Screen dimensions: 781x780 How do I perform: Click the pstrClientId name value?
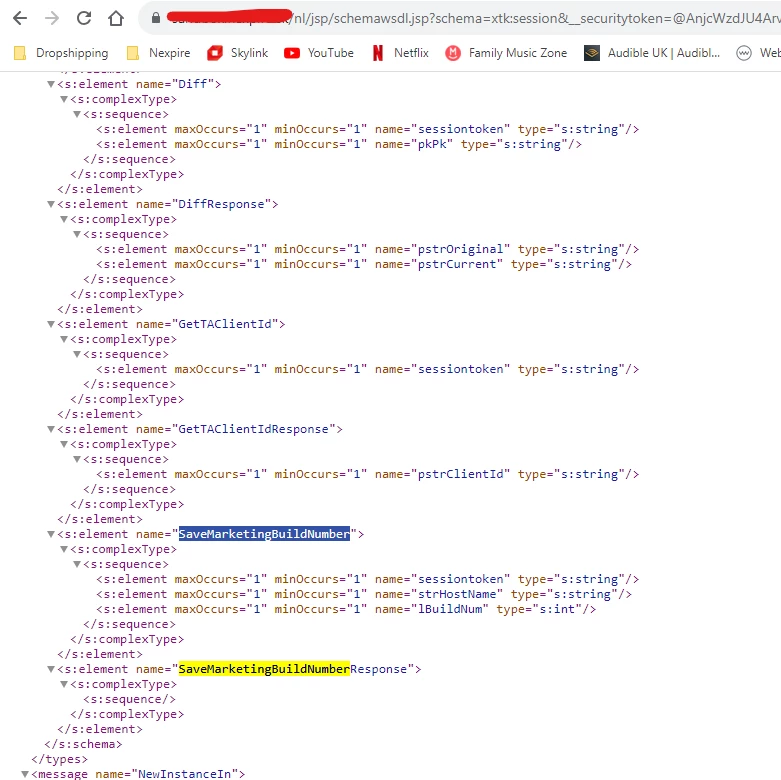460,474
